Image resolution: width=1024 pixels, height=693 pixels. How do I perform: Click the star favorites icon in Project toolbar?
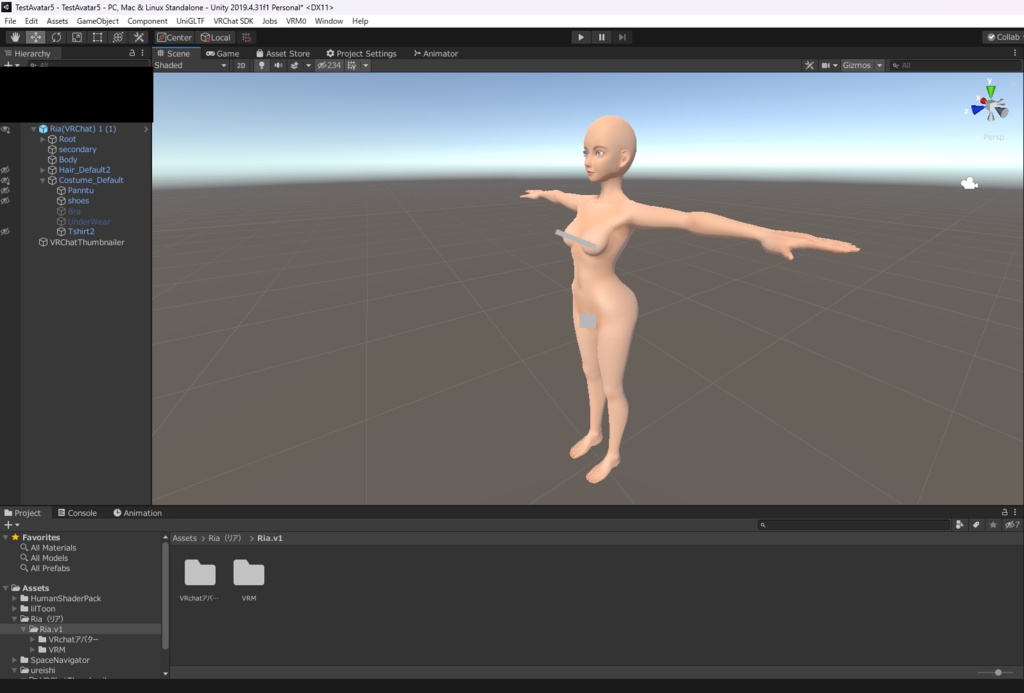993,524
